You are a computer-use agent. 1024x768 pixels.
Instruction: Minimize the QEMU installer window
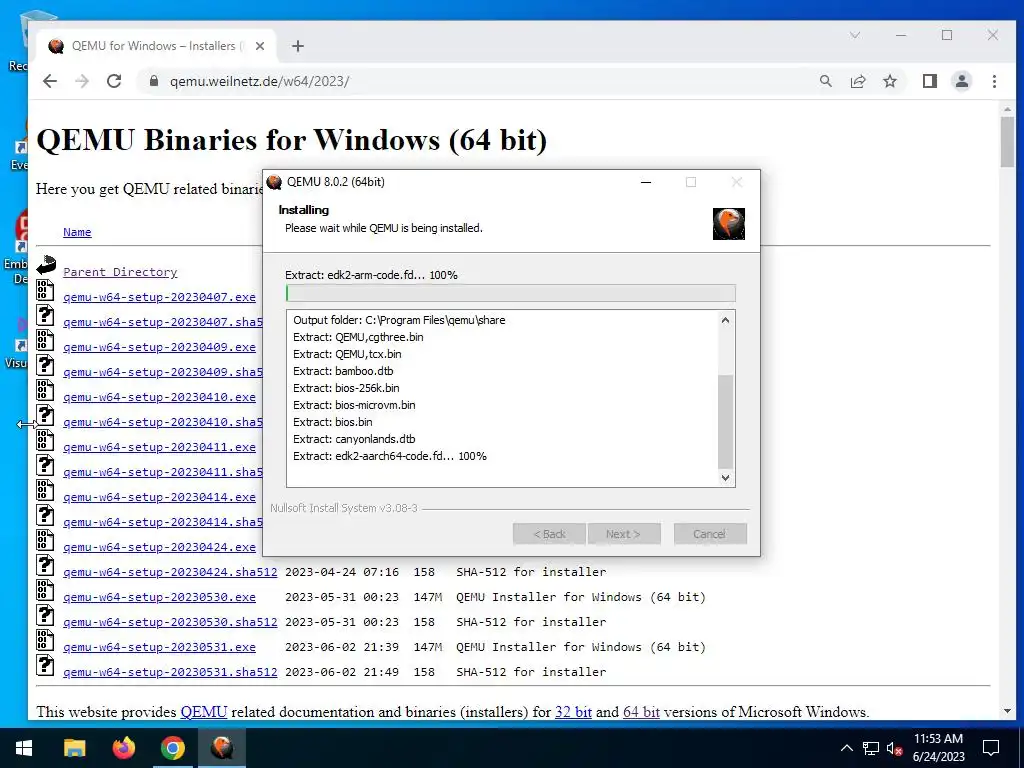(x=646, y=182)
